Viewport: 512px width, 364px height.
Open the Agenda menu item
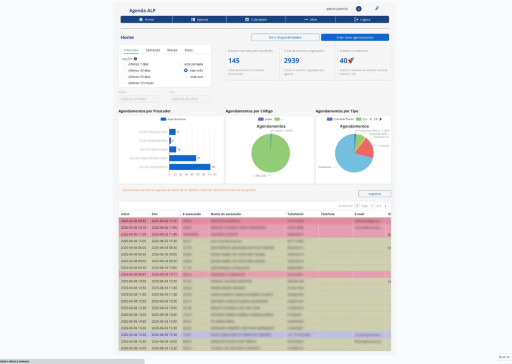coord(199,20)
